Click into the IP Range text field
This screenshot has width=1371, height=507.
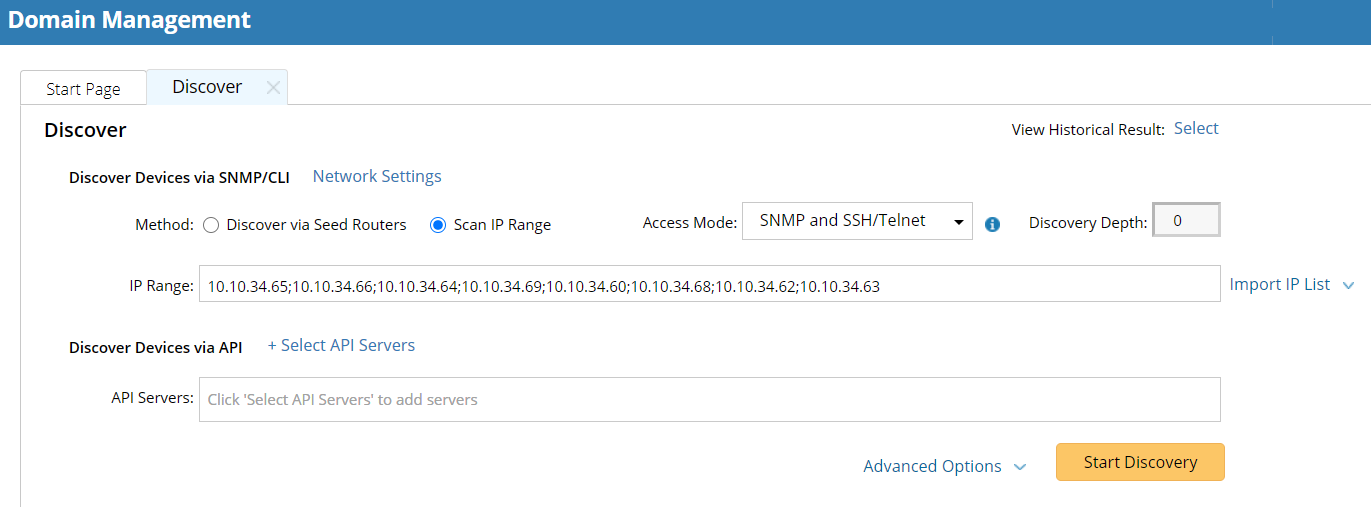pyautogui.click(x=709, y=284)
